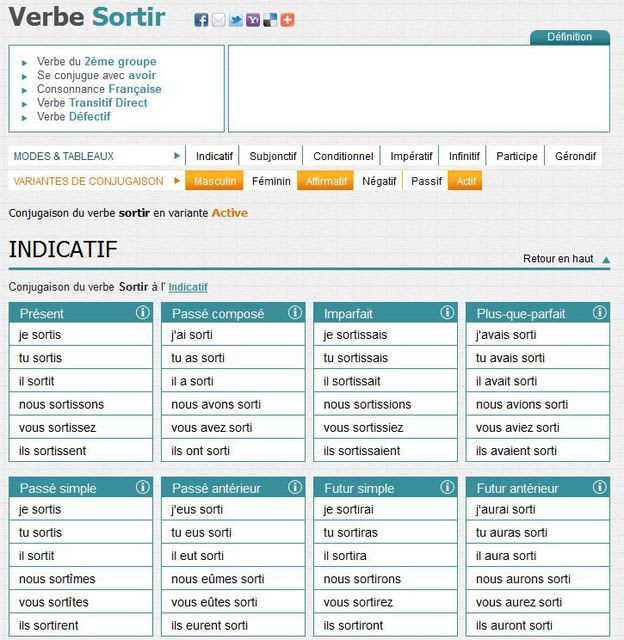The image size is (624, 640).
Task: Click the Yahoo share icon
Action: (x=252, y=20)
